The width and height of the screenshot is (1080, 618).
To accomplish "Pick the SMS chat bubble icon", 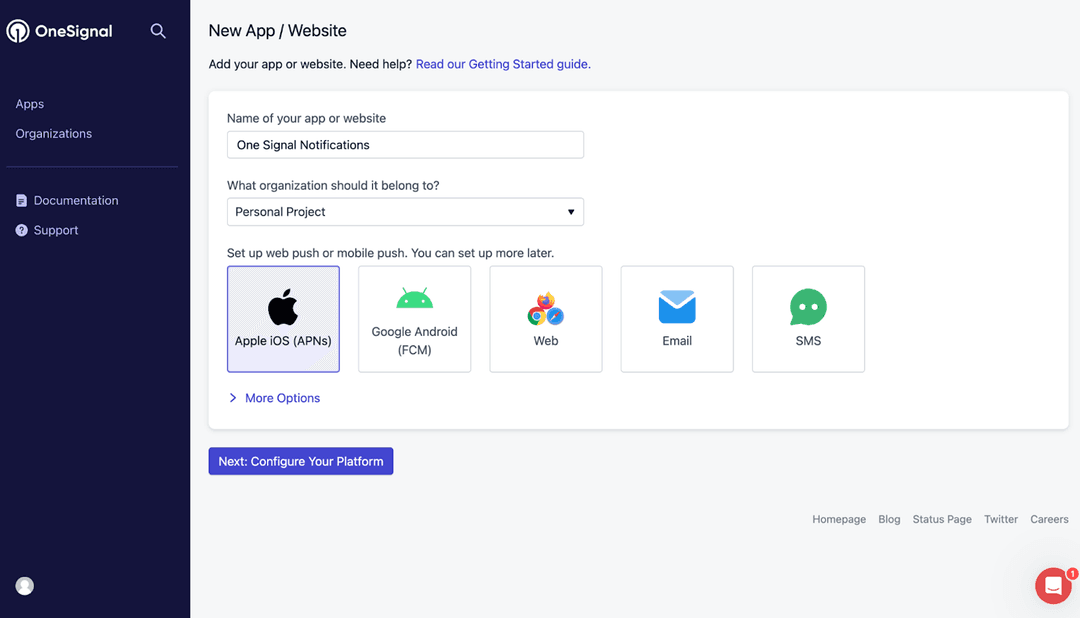I will click(808, 307).
